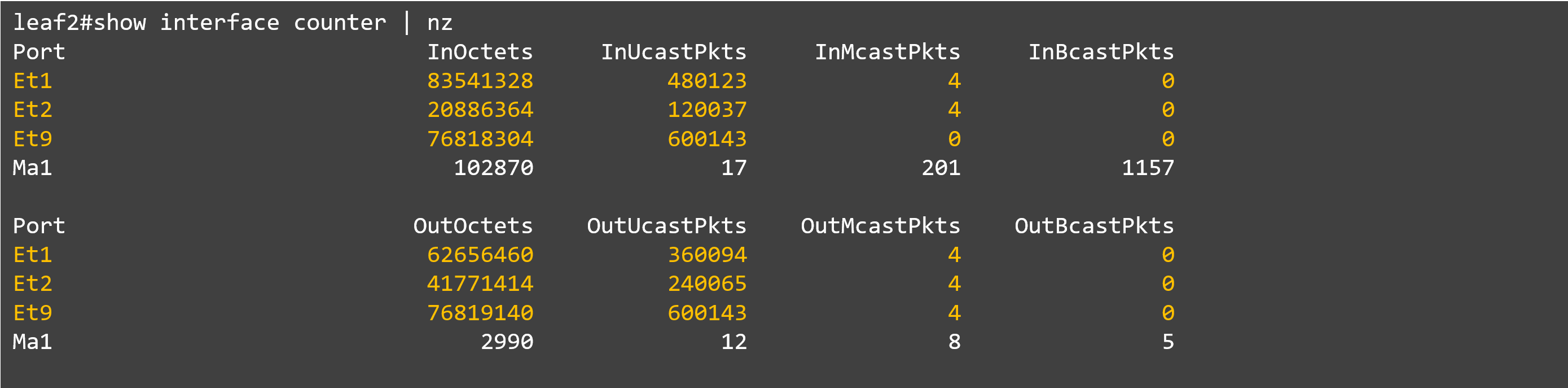The image size is (1568, 388).
Task: Select the InOctets value 83541328
Action: click(x=480, y=81)
